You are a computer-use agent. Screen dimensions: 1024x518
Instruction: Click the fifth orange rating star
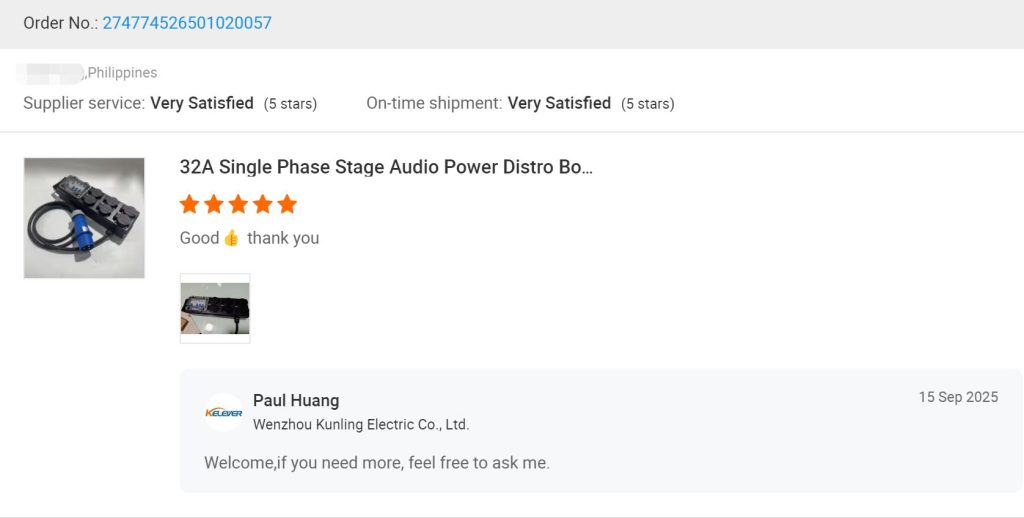(x=287, y=204)
